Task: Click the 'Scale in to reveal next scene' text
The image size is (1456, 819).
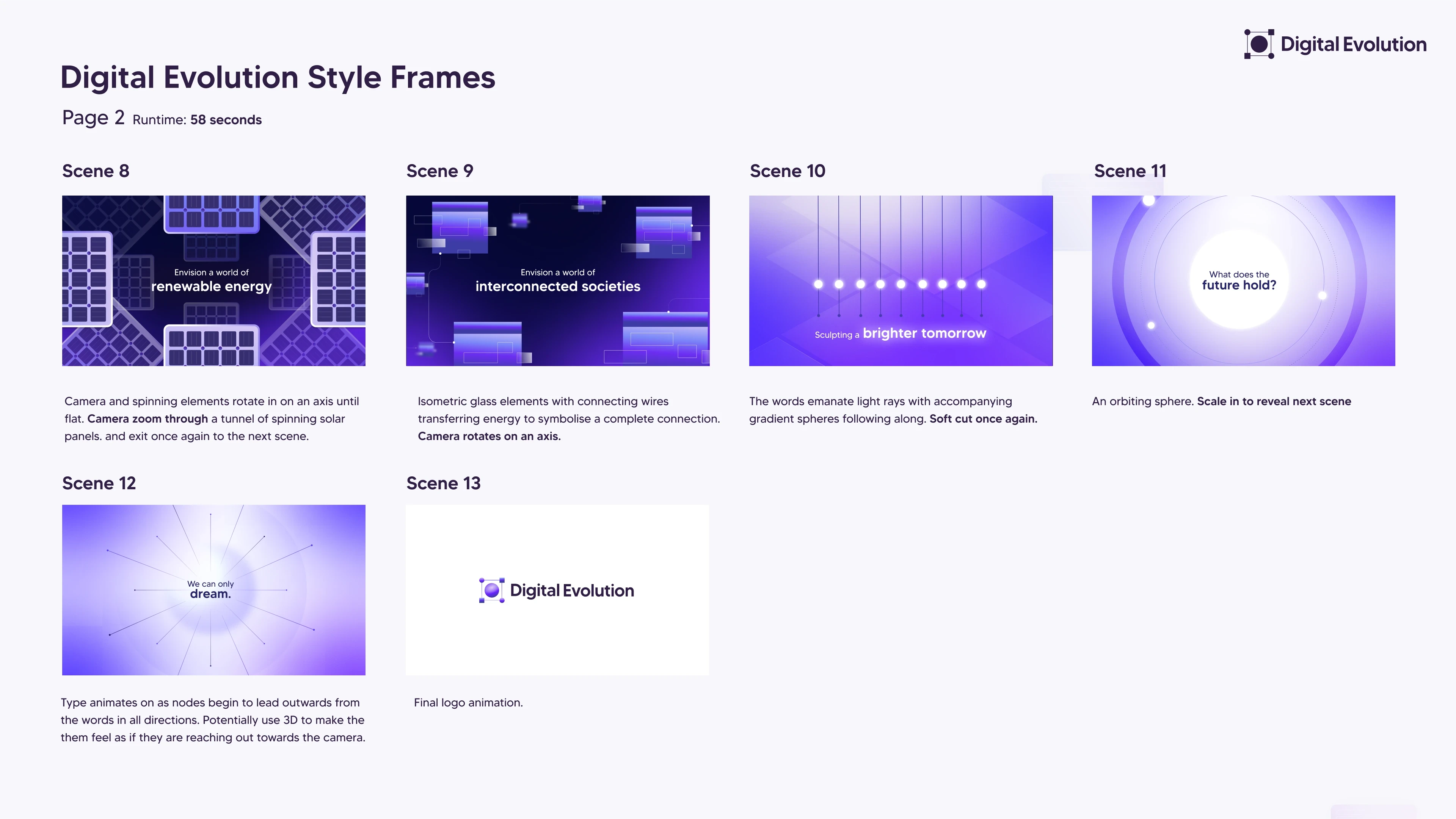Action: tap(1274, 401)
